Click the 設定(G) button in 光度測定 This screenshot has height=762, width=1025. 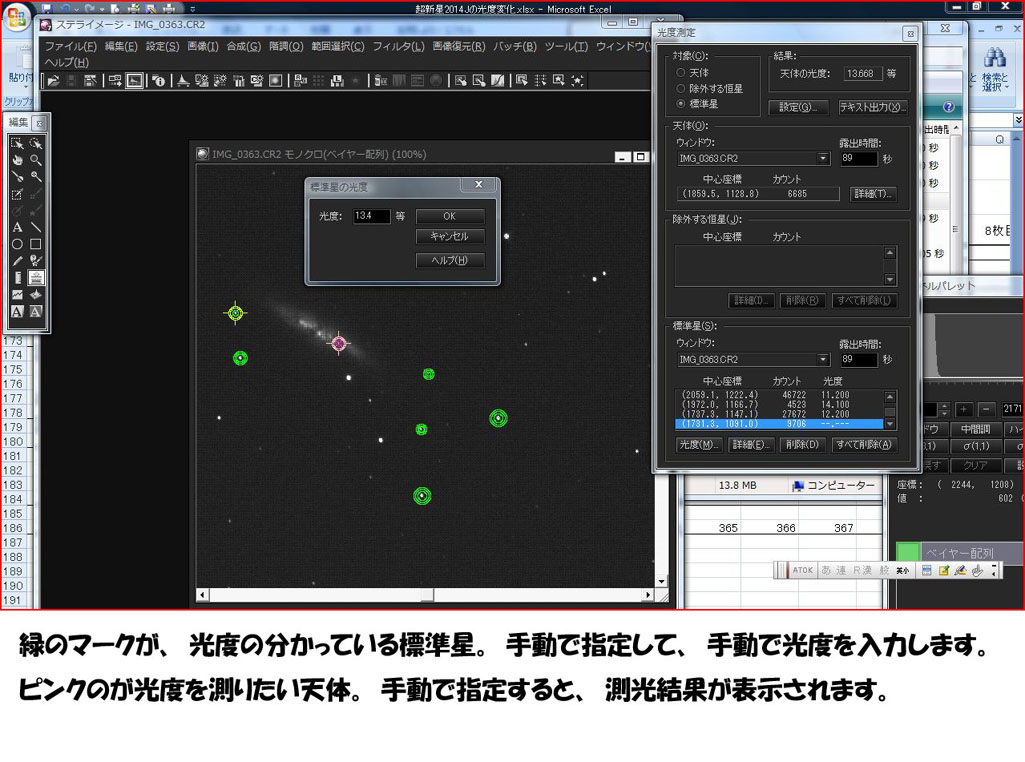pos(798,107)
